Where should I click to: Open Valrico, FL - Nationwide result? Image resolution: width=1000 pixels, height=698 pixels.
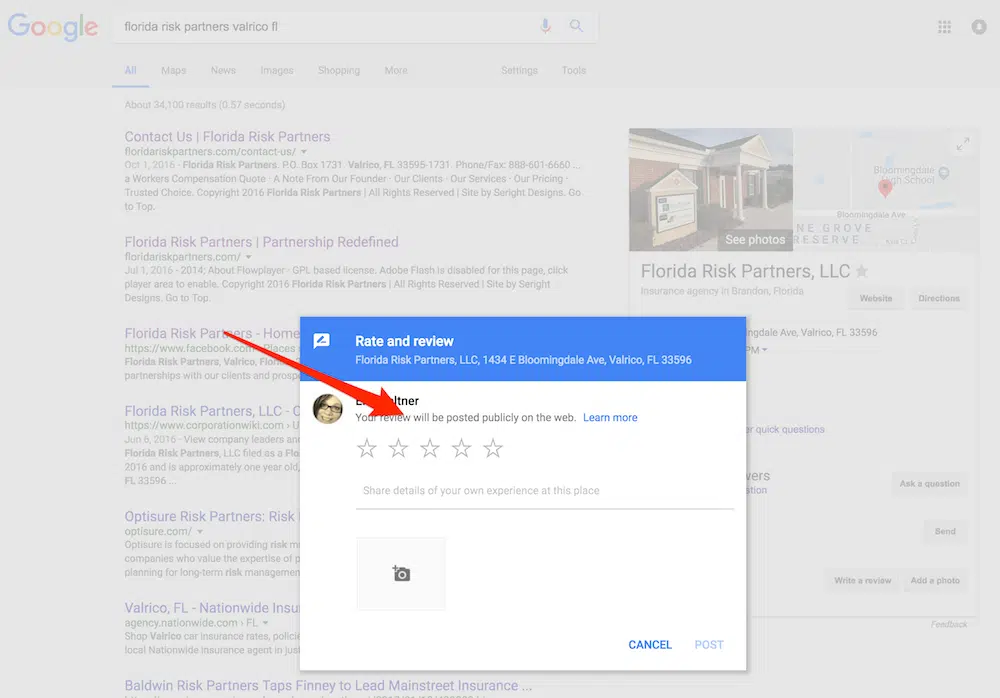click(212, 607)
